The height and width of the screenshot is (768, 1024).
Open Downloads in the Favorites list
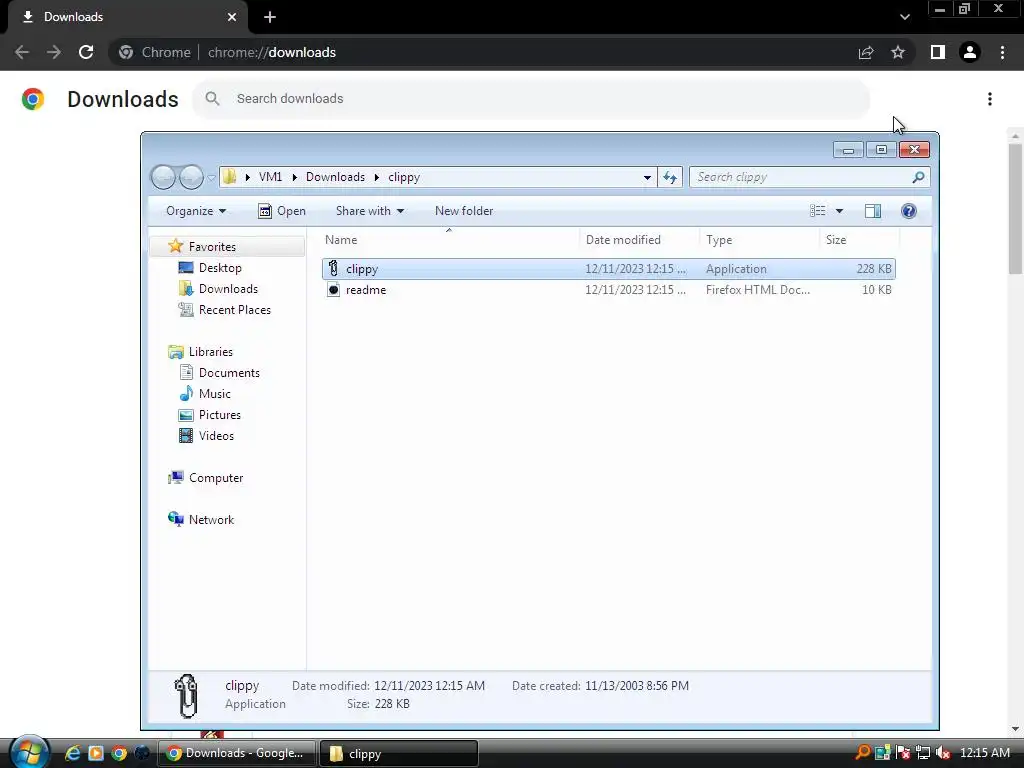[x=228, y=289]
